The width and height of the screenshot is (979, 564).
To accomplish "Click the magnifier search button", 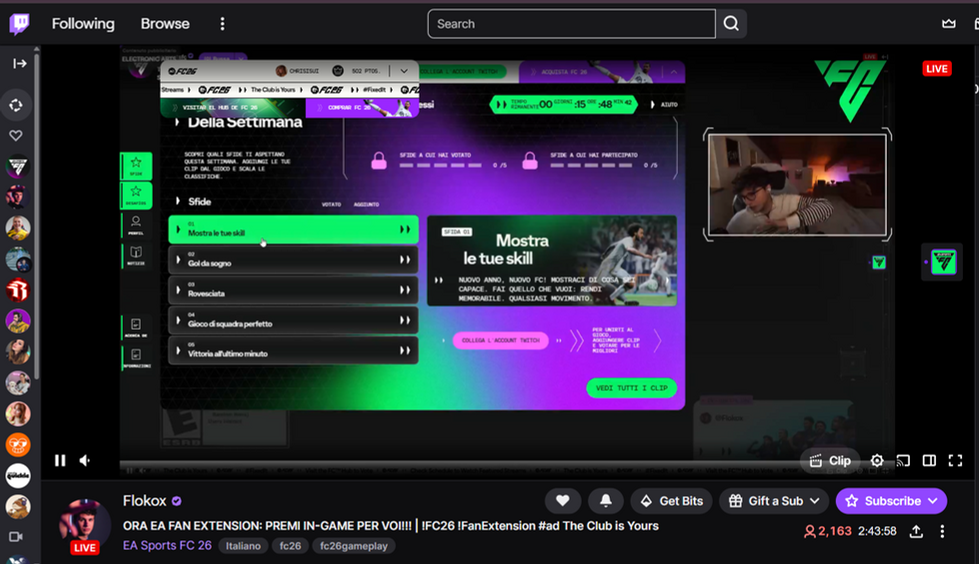I will [x=731, y=24].
